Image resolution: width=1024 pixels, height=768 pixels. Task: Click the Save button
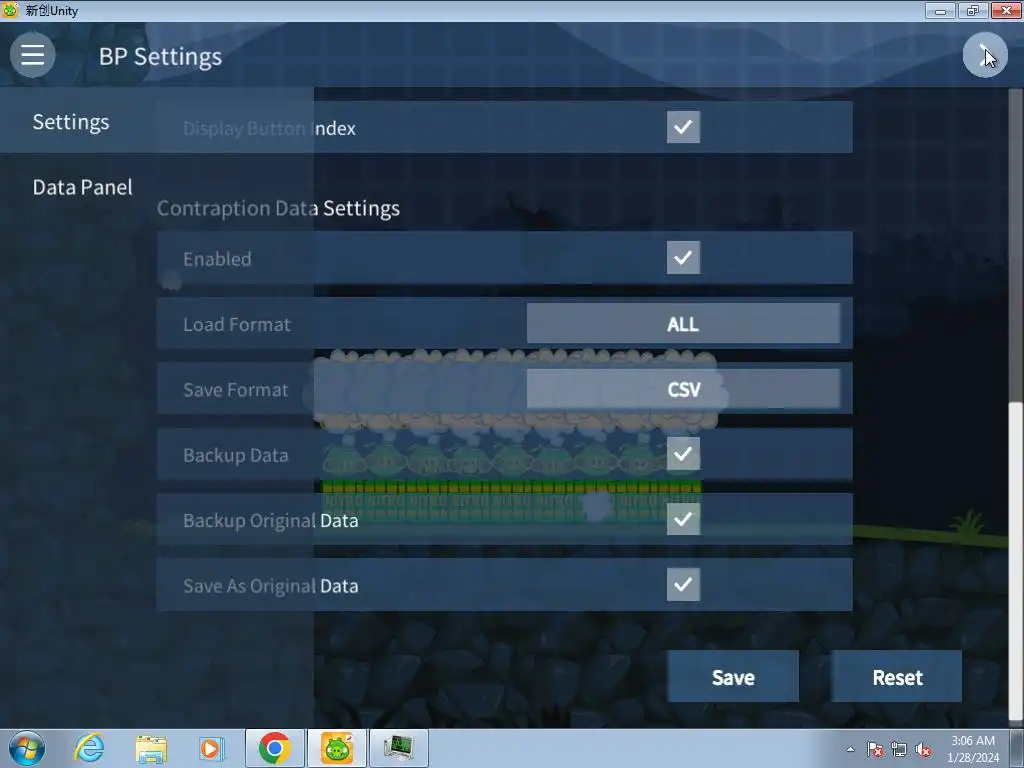click(x=733, y=677)
